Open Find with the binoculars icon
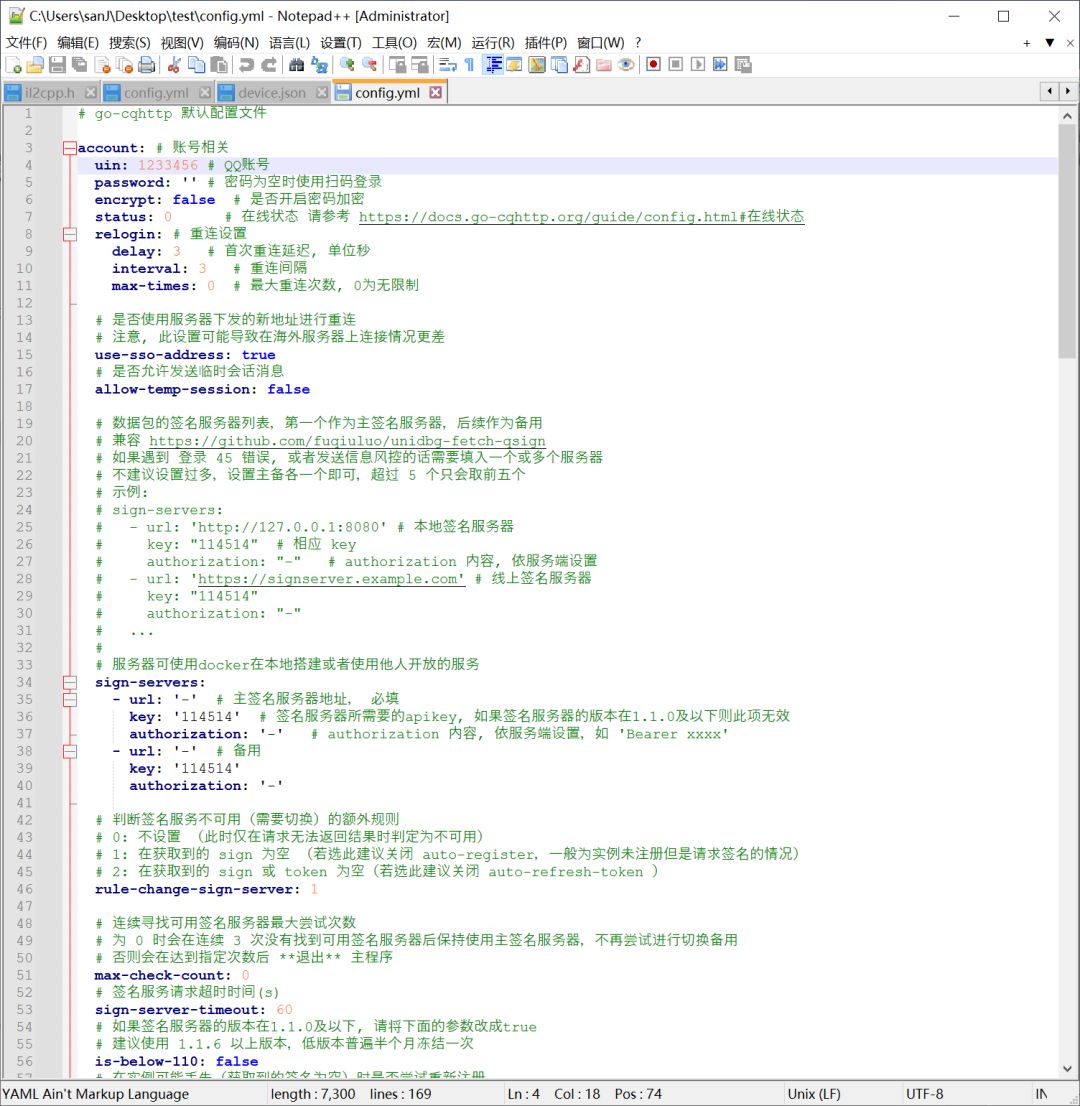This screenshot has height=1106, width=1080. 297,65
